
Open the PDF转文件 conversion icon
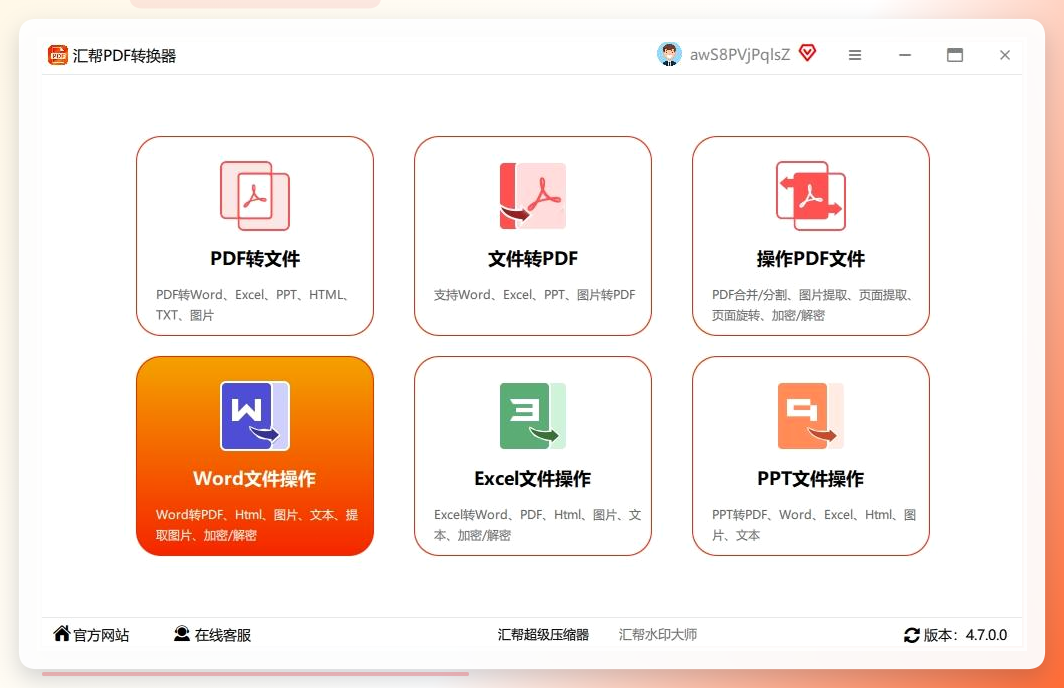pos(255,196)
